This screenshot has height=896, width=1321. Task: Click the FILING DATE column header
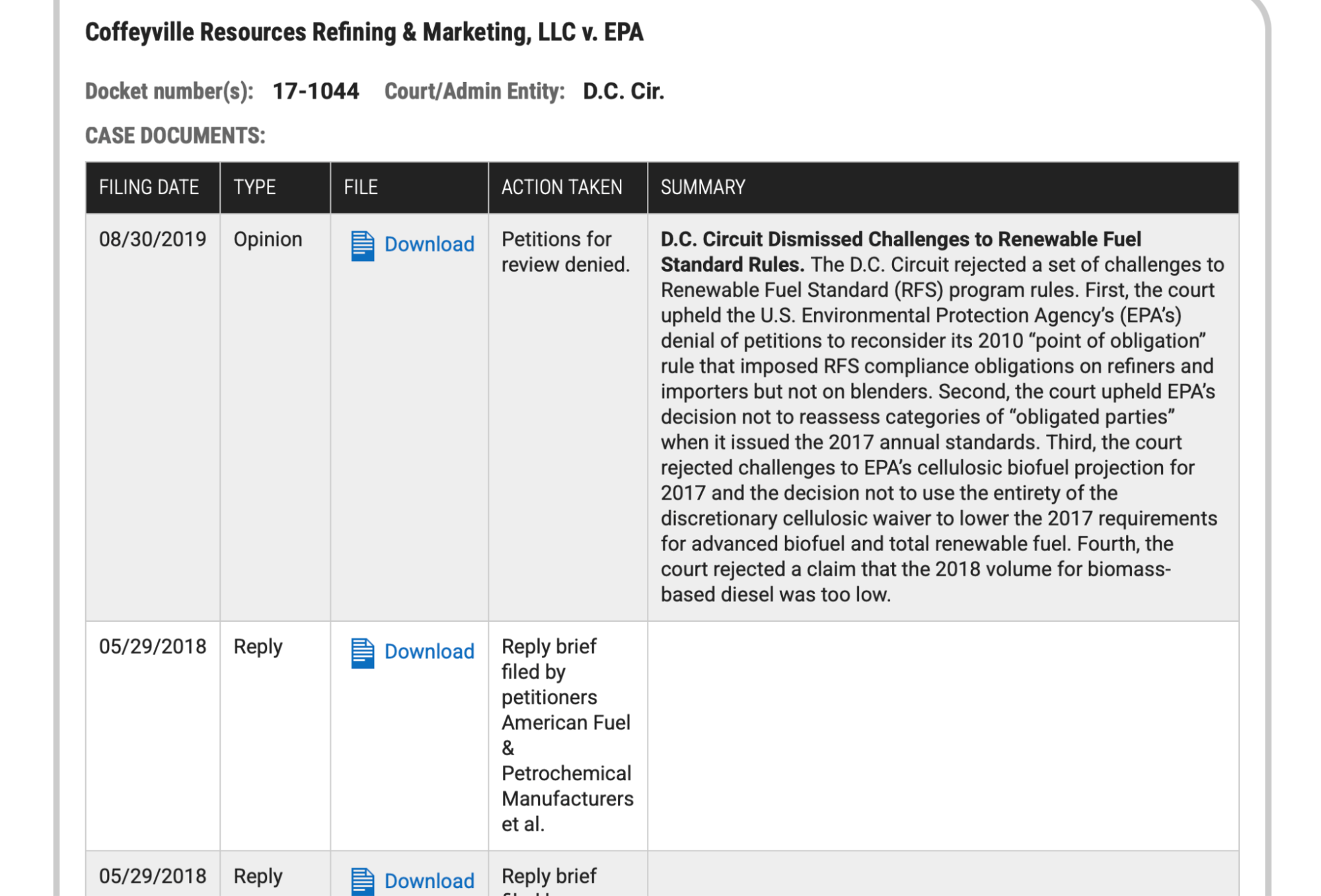pos(149,188)
